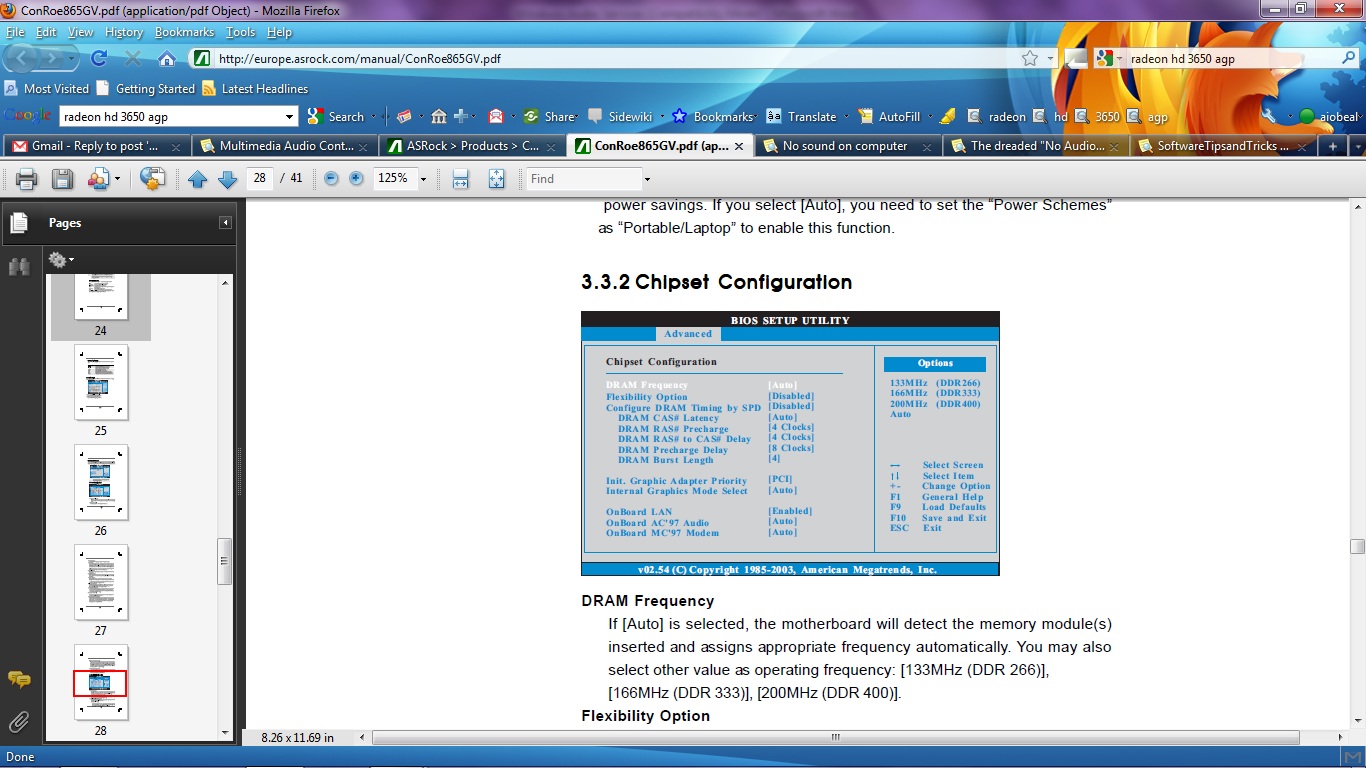
Task: Open the Help menu
Action: pyautogui.click(x=279, y=32)
